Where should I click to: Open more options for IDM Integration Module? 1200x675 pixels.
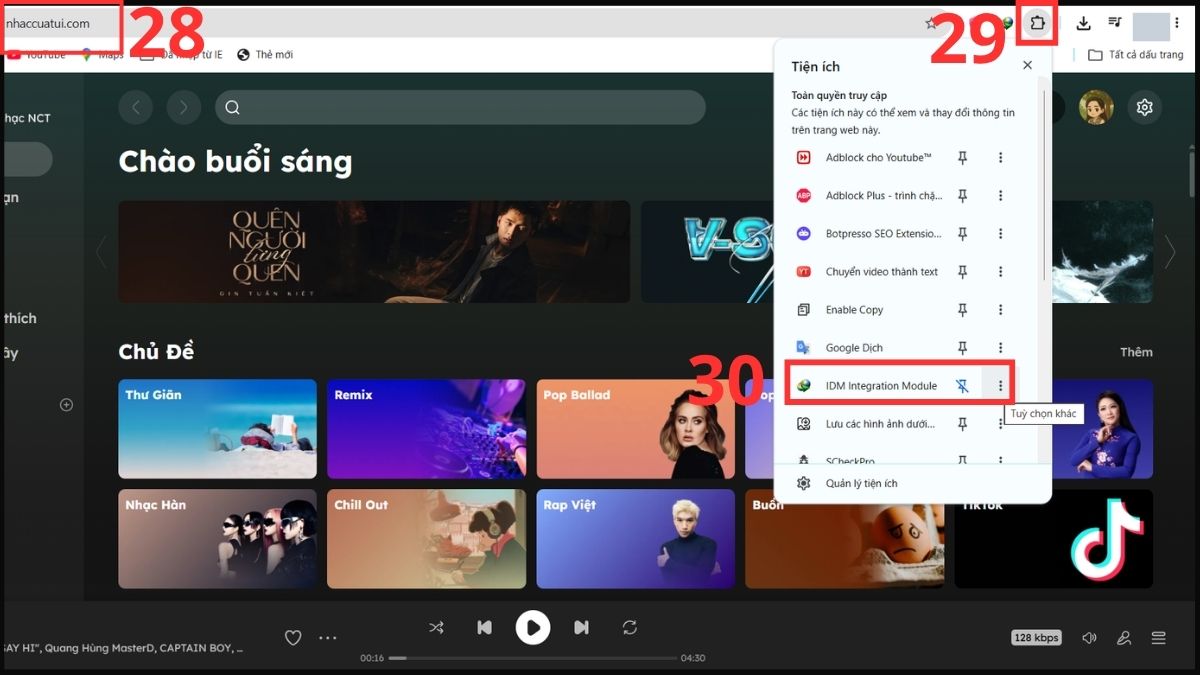(x=1000, y=386)
